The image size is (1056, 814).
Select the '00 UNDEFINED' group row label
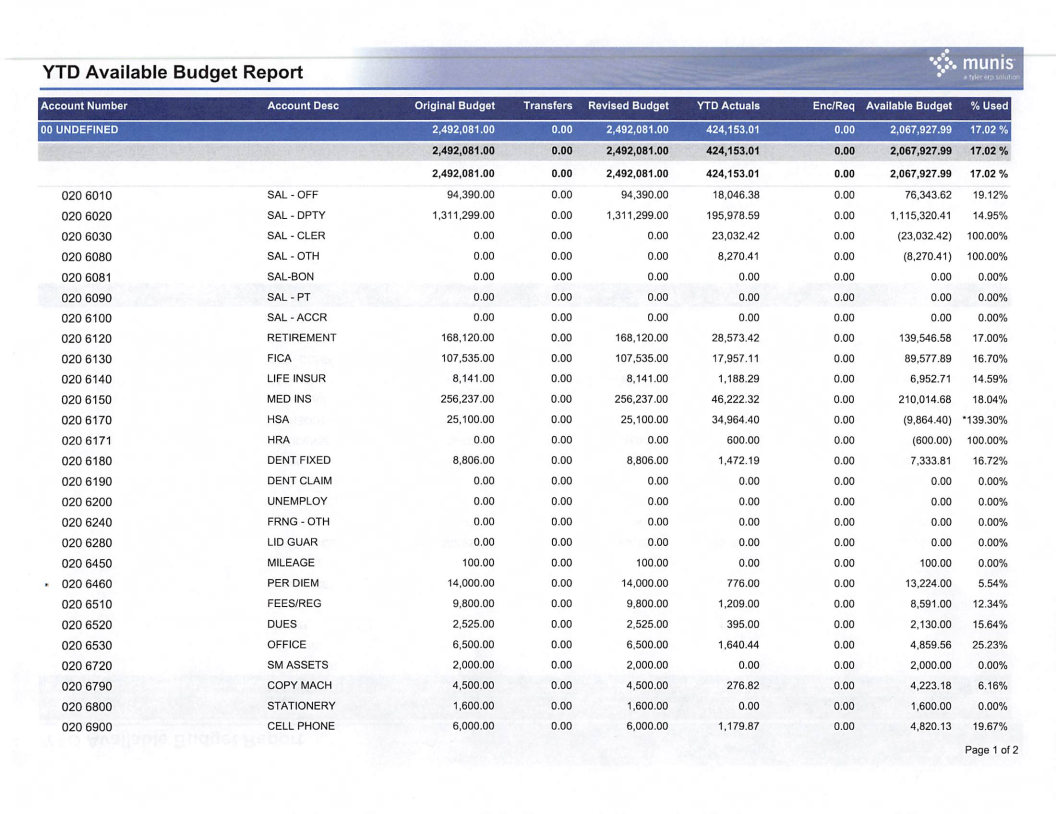[x=79, y=130]
